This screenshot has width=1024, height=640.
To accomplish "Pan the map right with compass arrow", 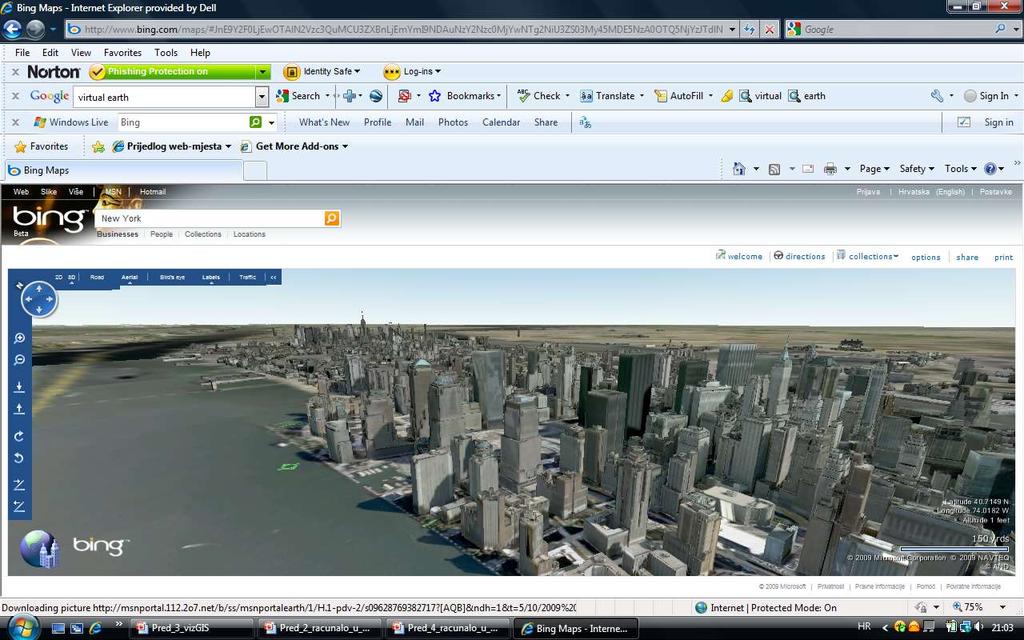I will point(50,300).
